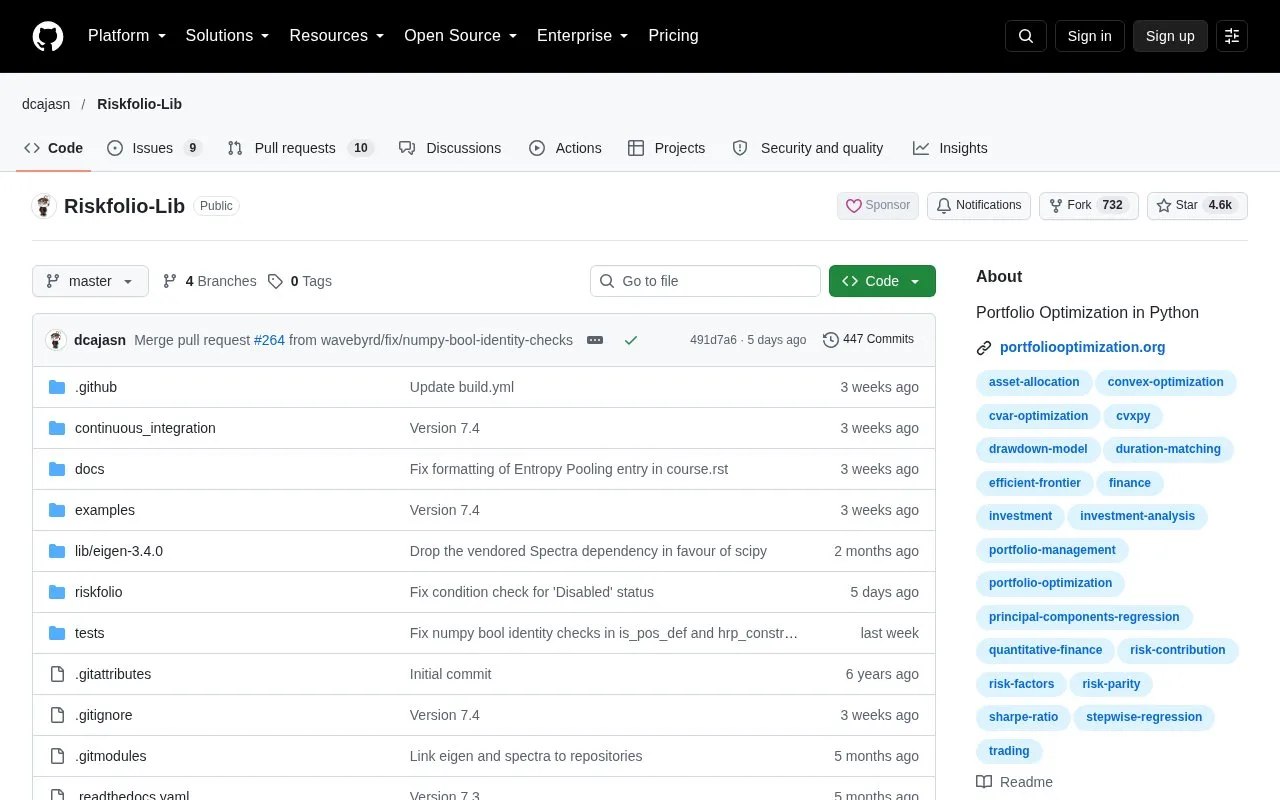The height and width of the screenshot is (800, 1280).
Task: Expand the Solutions menu
Action: click(228, 36)
